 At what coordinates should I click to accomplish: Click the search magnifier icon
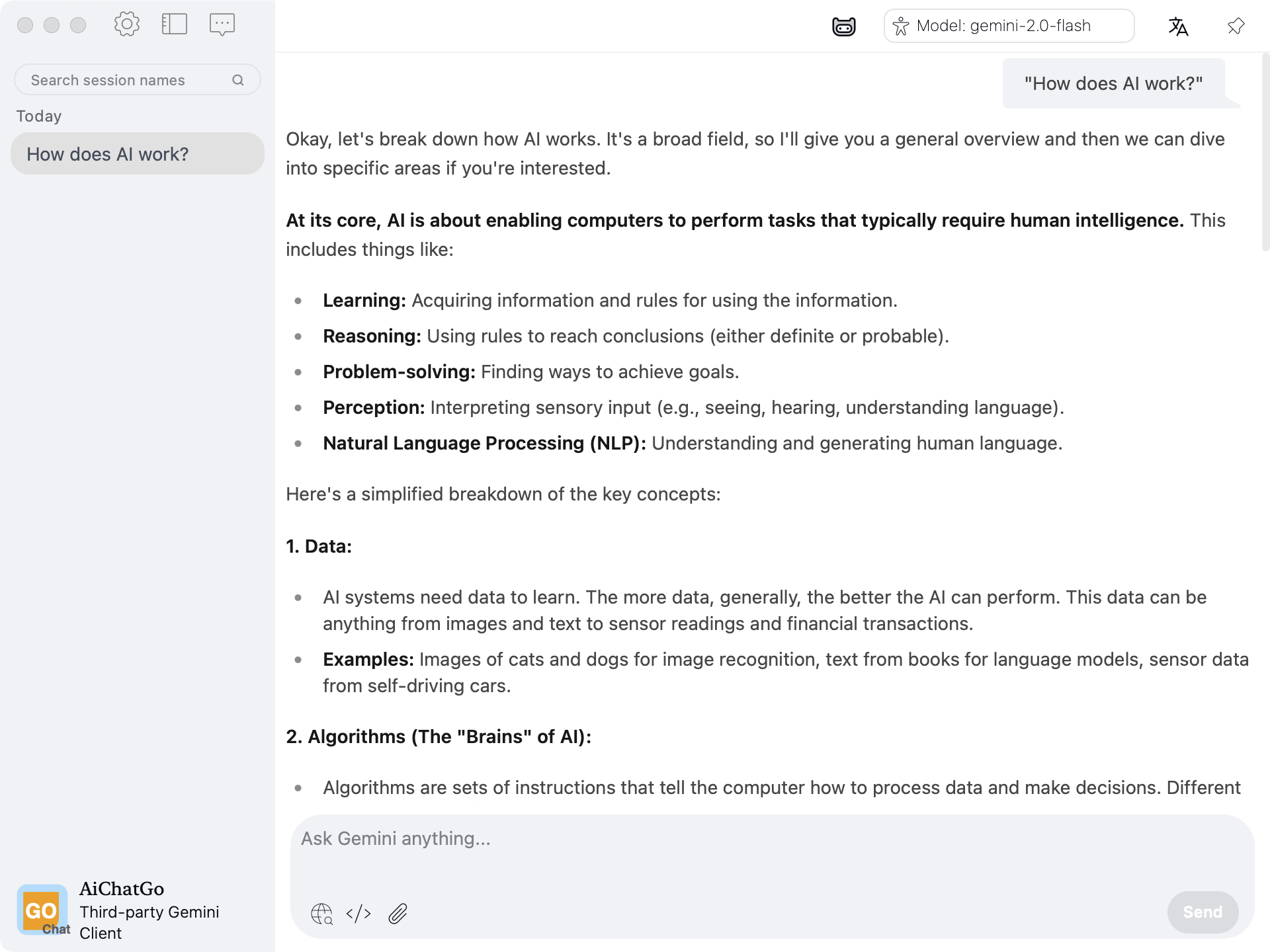[238, 80]
